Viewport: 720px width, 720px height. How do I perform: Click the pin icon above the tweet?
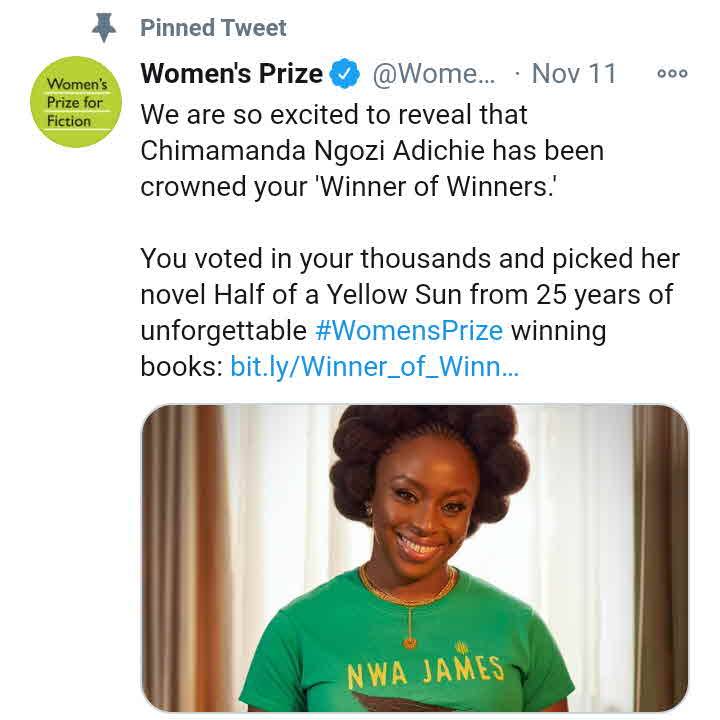[104, 28]
